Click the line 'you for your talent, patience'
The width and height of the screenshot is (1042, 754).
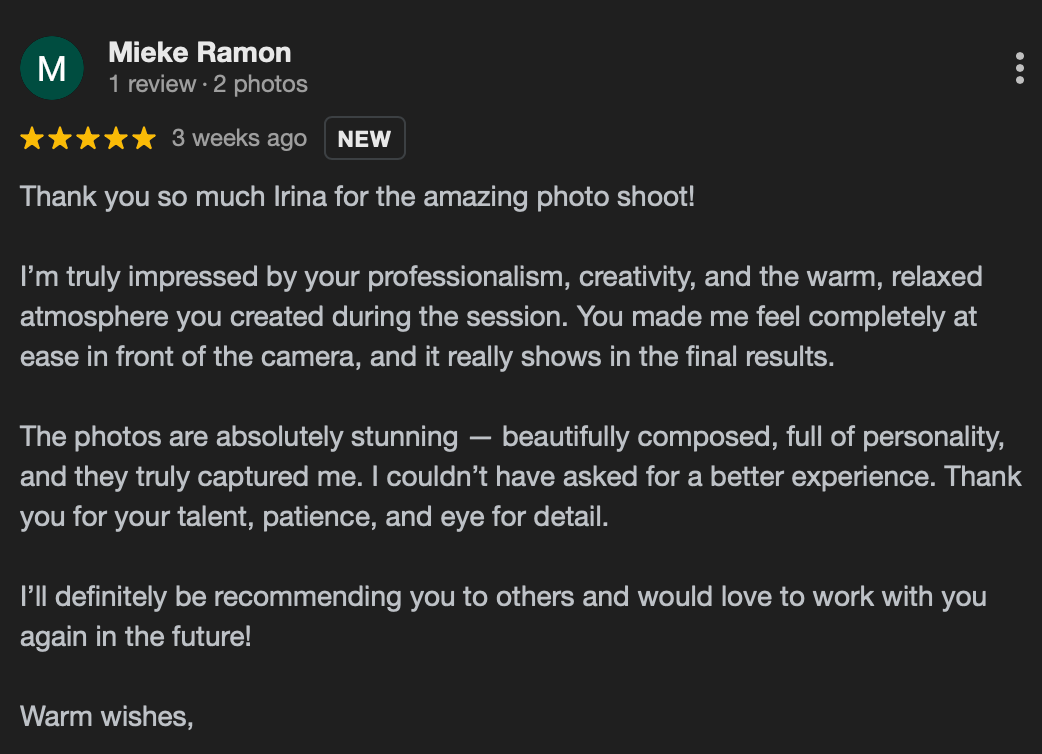click(x=314, y=517)
